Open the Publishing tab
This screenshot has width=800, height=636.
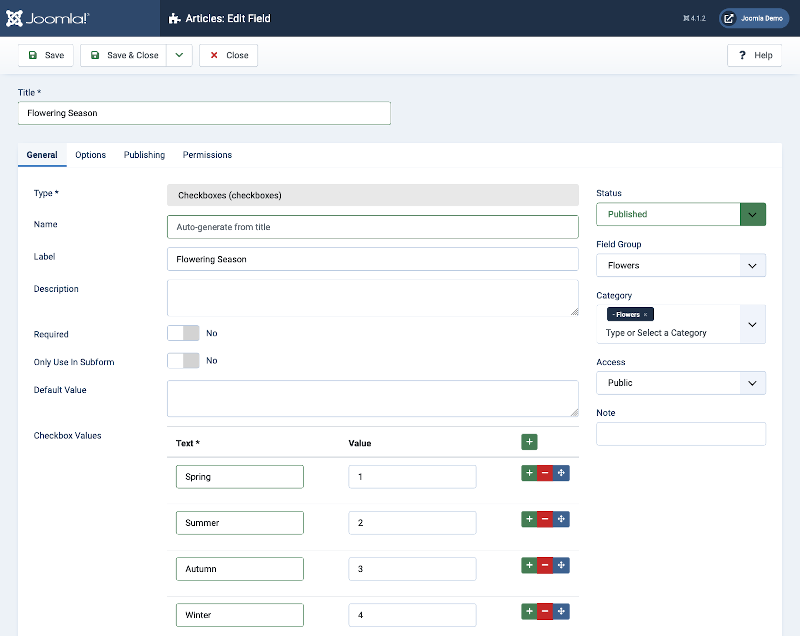(144, 155)
